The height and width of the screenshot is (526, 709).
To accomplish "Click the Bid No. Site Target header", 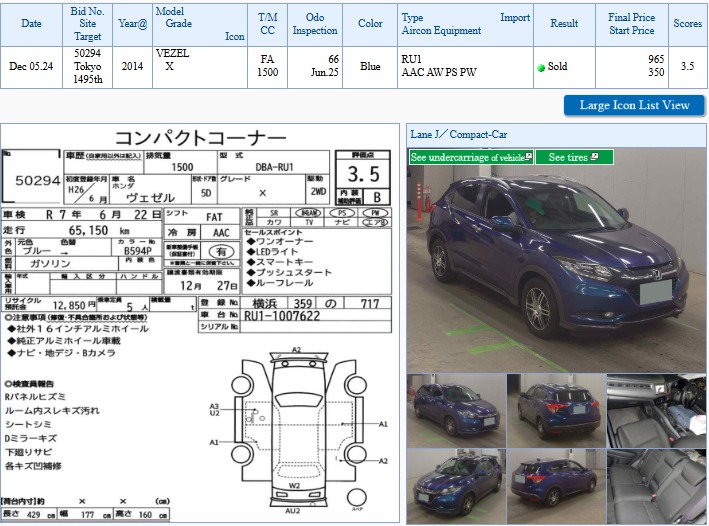I will [x=87, y=24].
